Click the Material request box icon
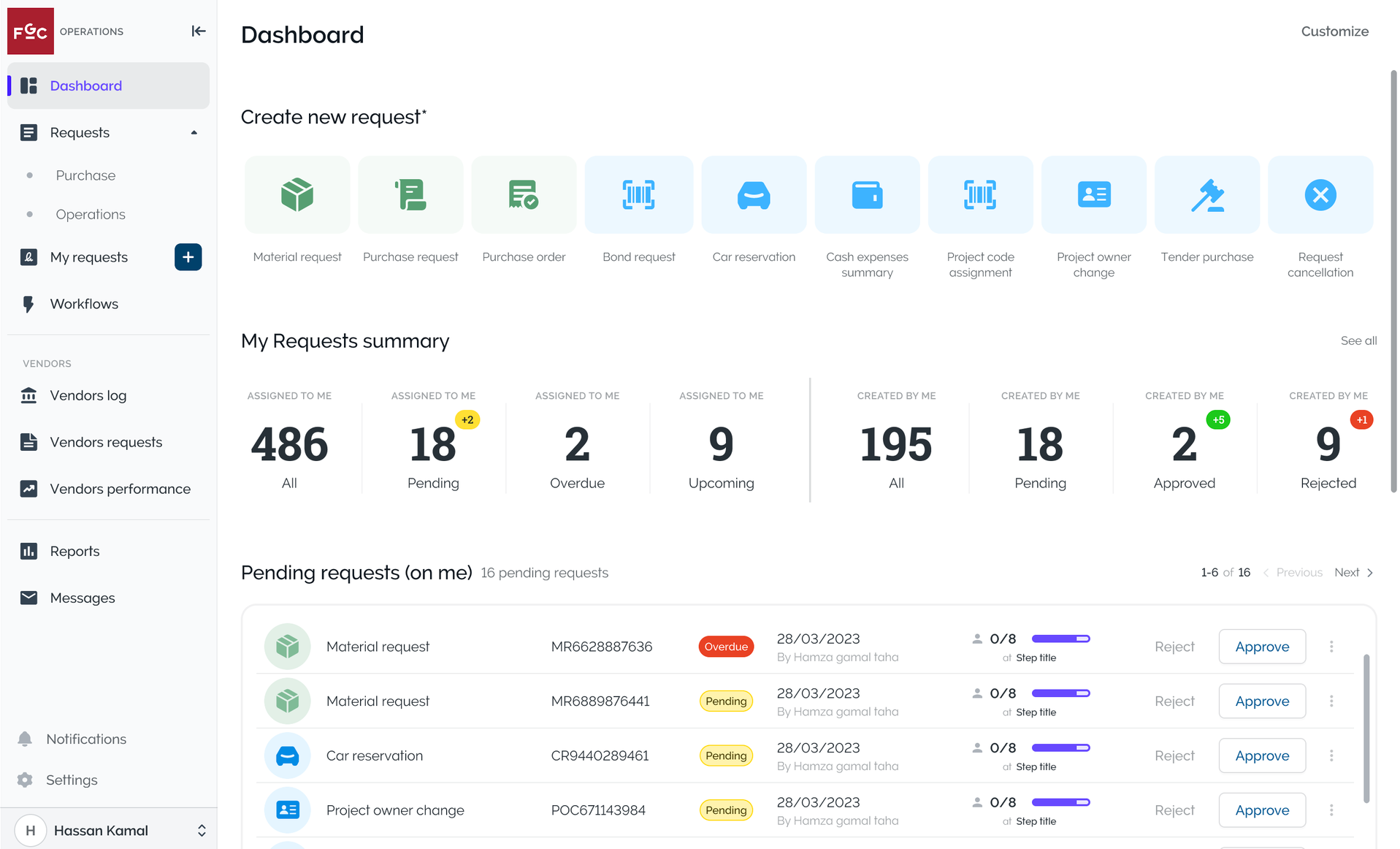This screenshot has height=849, width=1400. coord(297,195)
